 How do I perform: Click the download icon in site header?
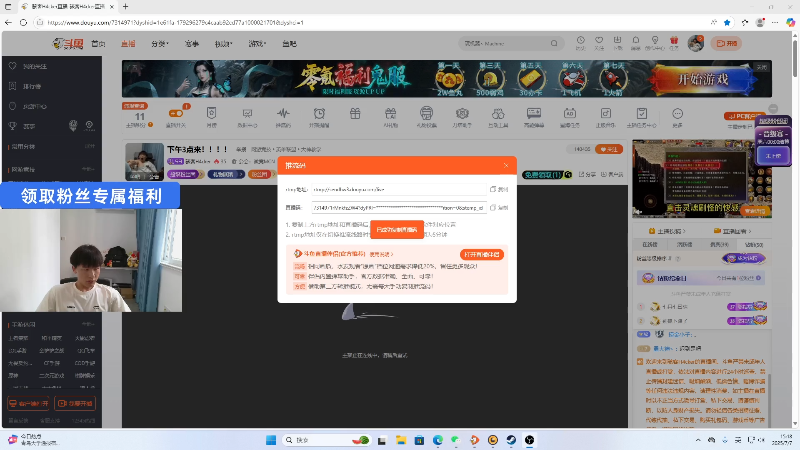[x=617, y=40]
